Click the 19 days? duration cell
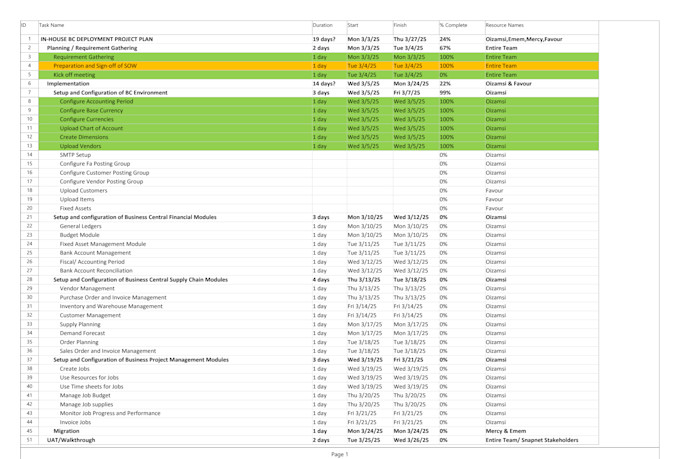 tap(324, 39)
